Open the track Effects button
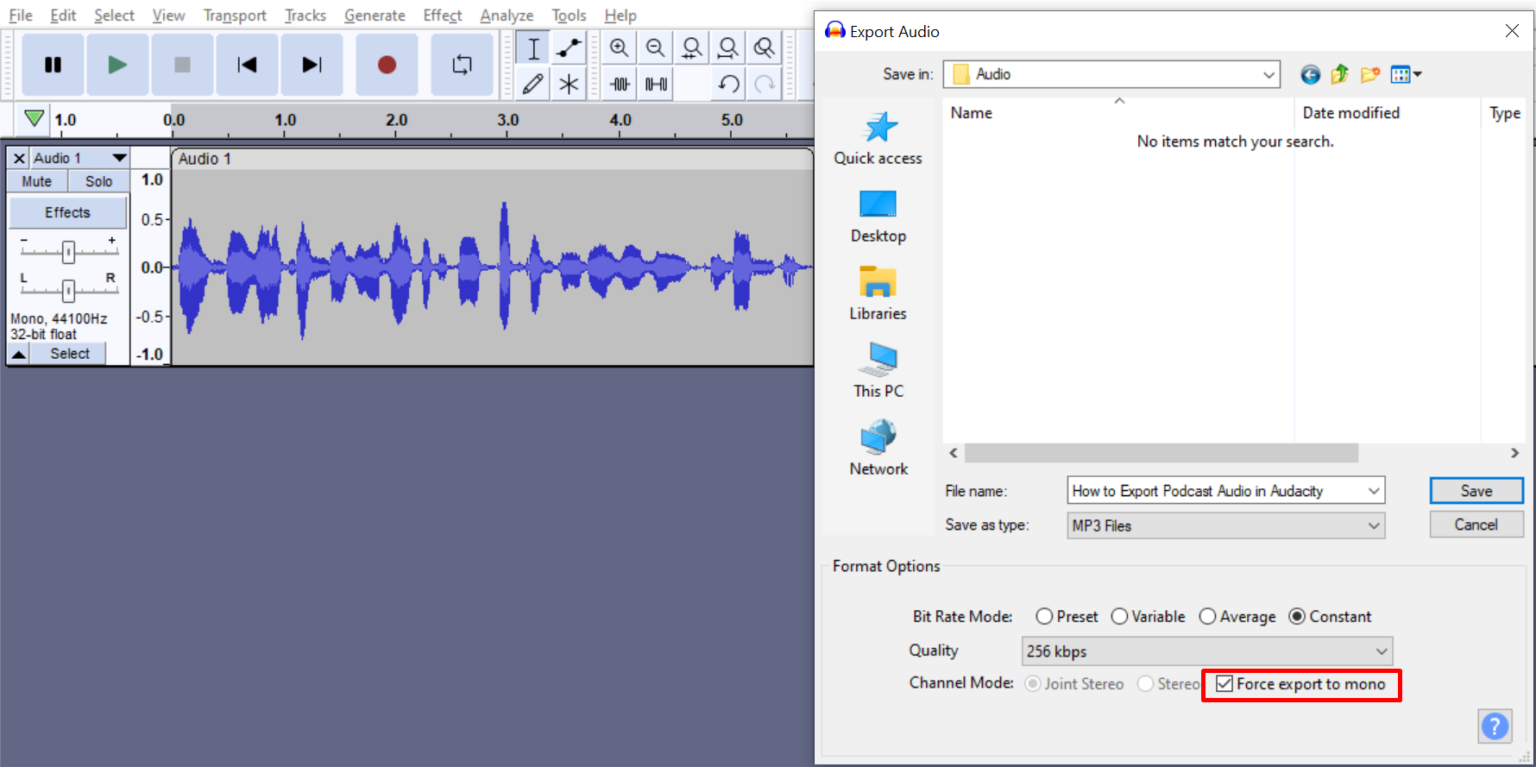This screenshot has width=1536, height=767. [x=68, y=212]
